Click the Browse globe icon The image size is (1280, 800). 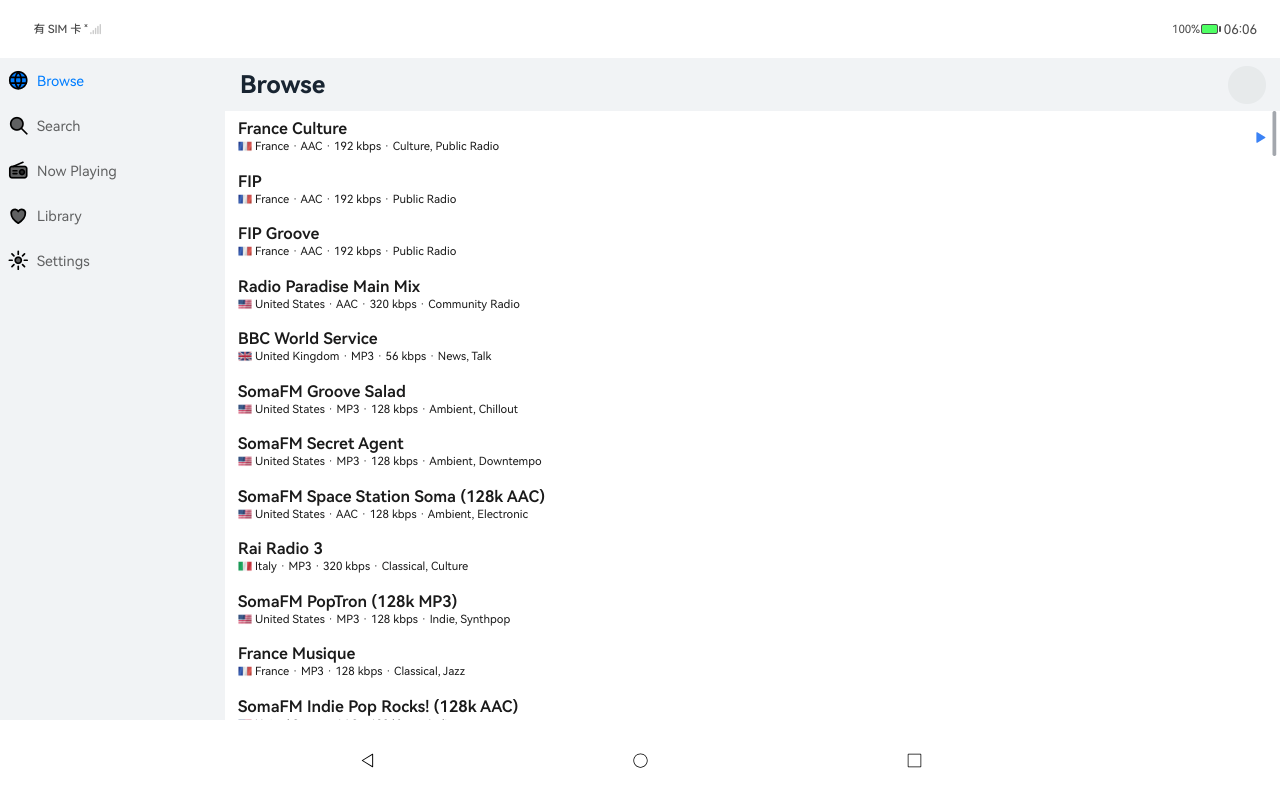(18, 81)
